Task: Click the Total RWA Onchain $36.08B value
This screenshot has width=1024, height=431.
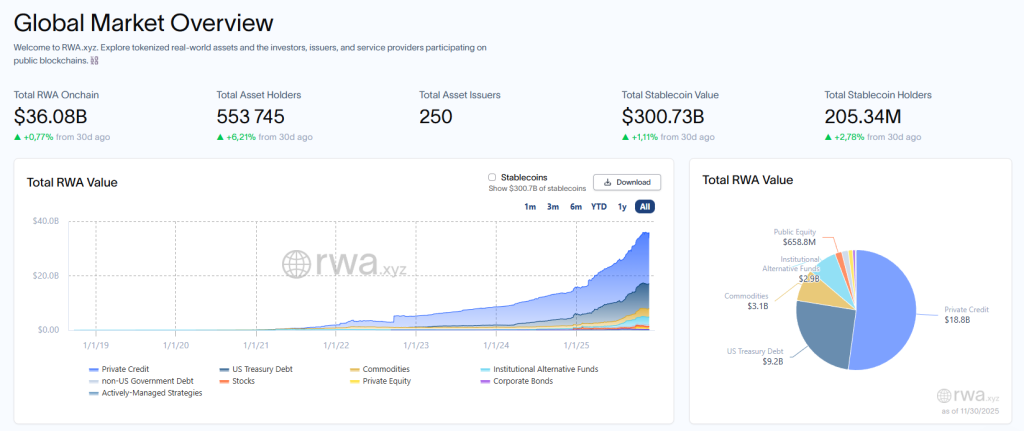Action: pos(56,117)
